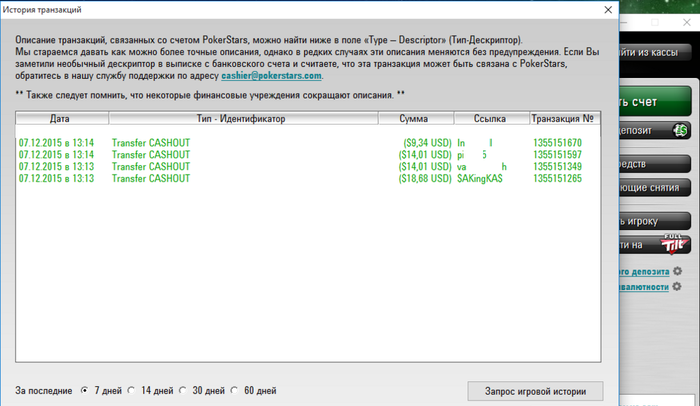The width and height of the screenshot is (700, 406).
Task: Select the 60 дней radio button
Action: 235,390
